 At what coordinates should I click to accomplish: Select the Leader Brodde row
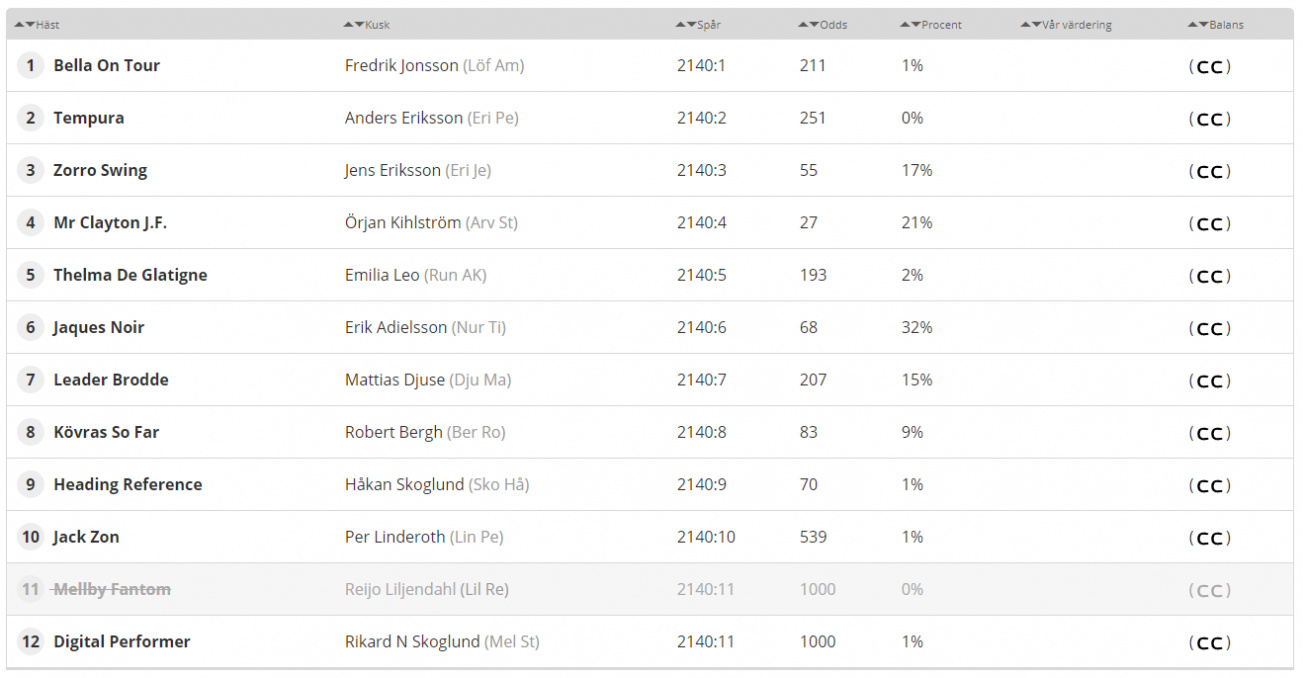pos(650,380)
